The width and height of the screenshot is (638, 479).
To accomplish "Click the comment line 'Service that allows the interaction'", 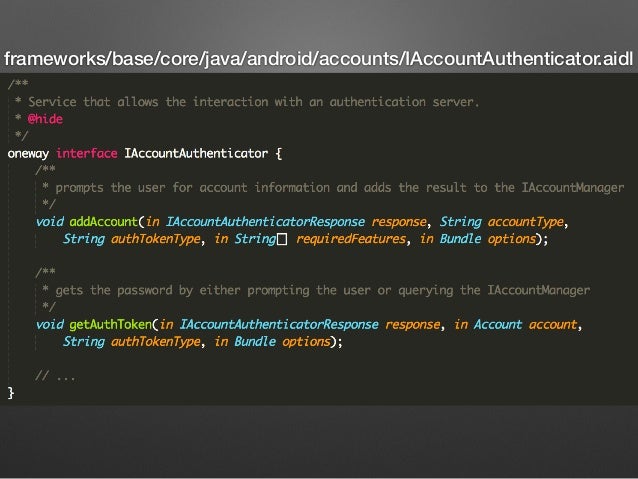I will pos(247,102).
